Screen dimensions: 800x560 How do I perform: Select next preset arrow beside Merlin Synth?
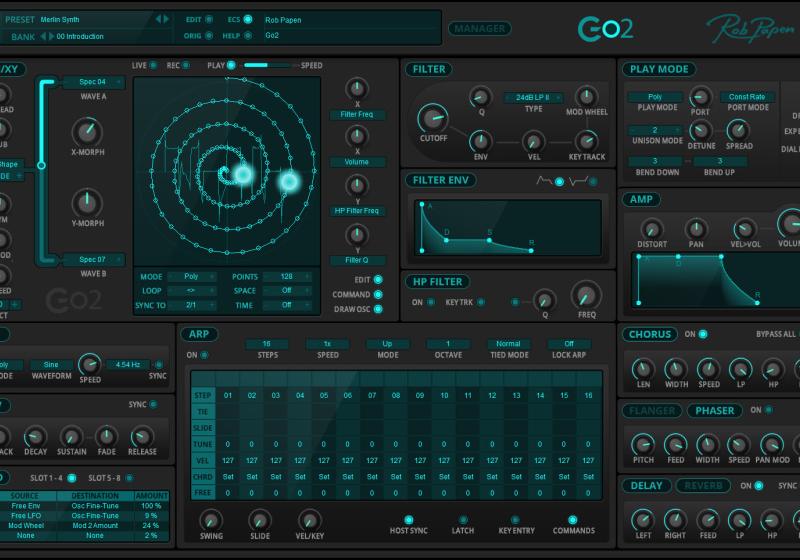tap(166, 19)
